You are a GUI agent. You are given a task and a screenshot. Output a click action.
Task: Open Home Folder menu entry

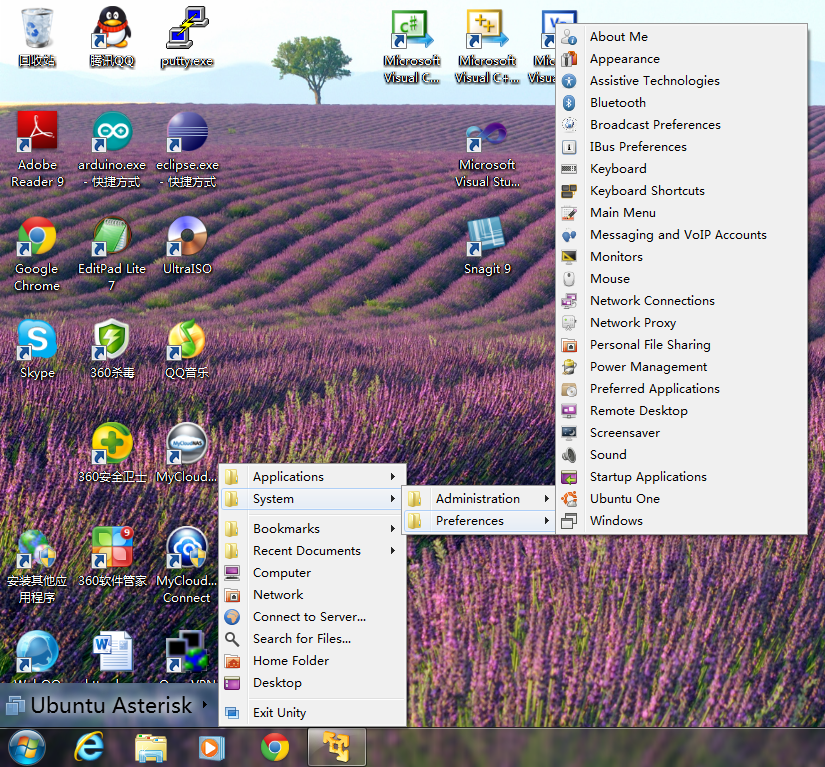pos(313,661)
